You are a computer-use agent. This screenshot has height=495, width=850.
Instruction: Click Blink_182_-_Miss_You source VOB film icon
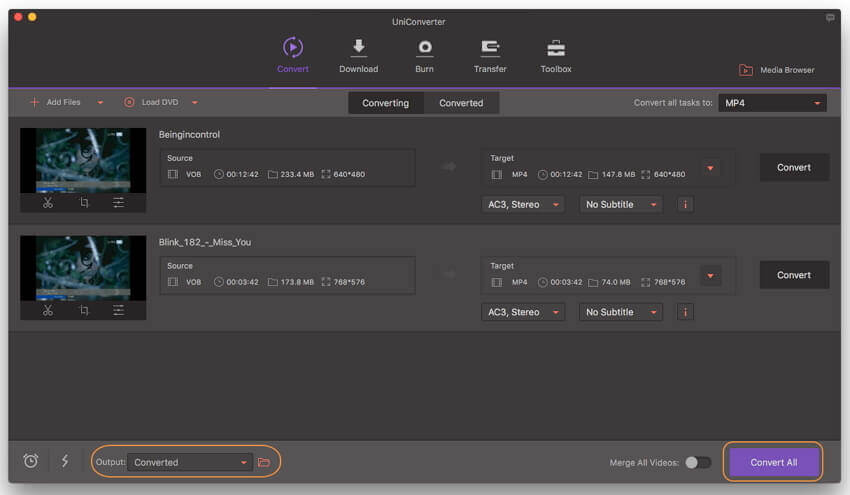click(x=172, y=282)
